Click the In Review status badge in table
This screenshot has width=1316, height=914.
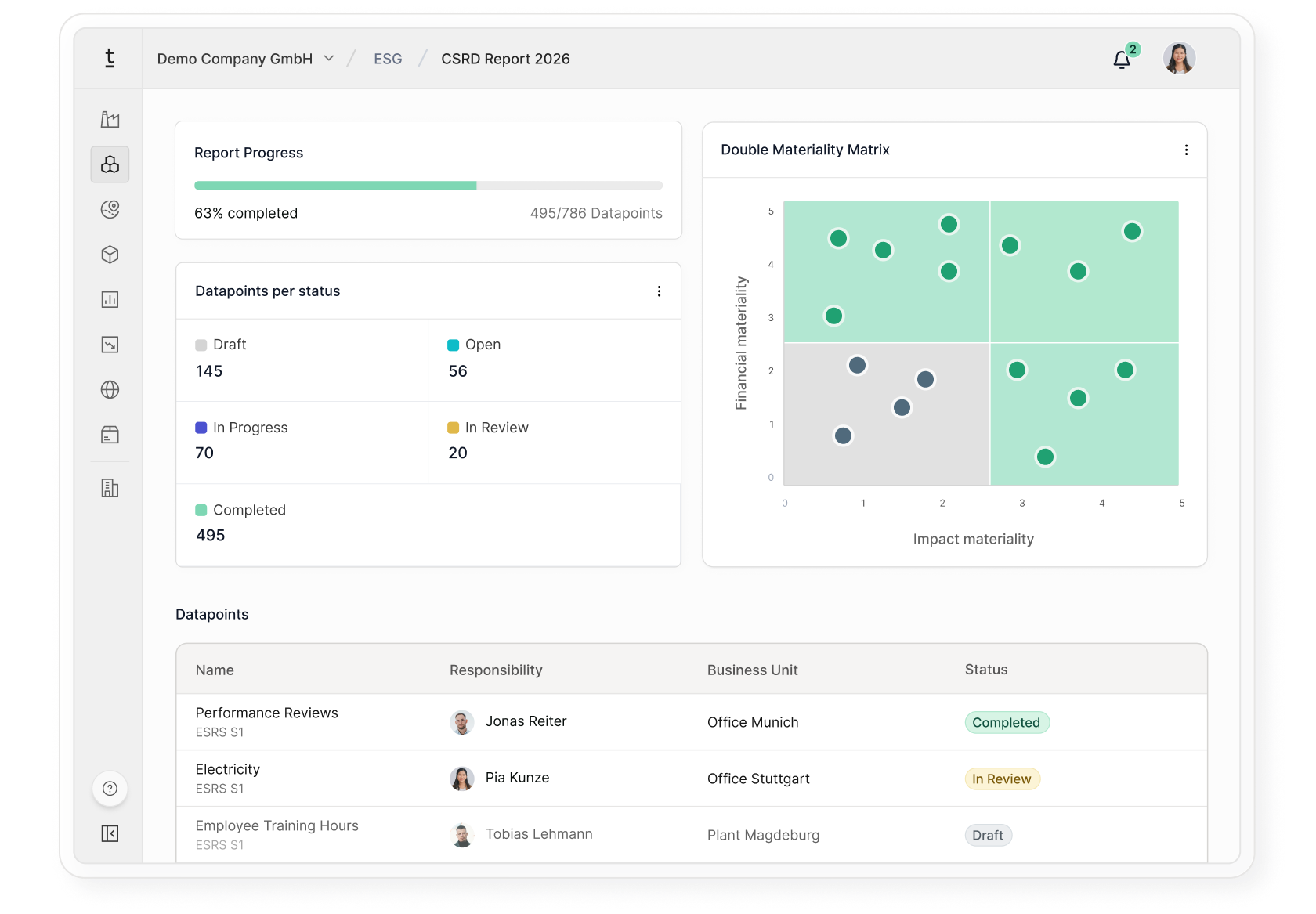[1002, 779]
